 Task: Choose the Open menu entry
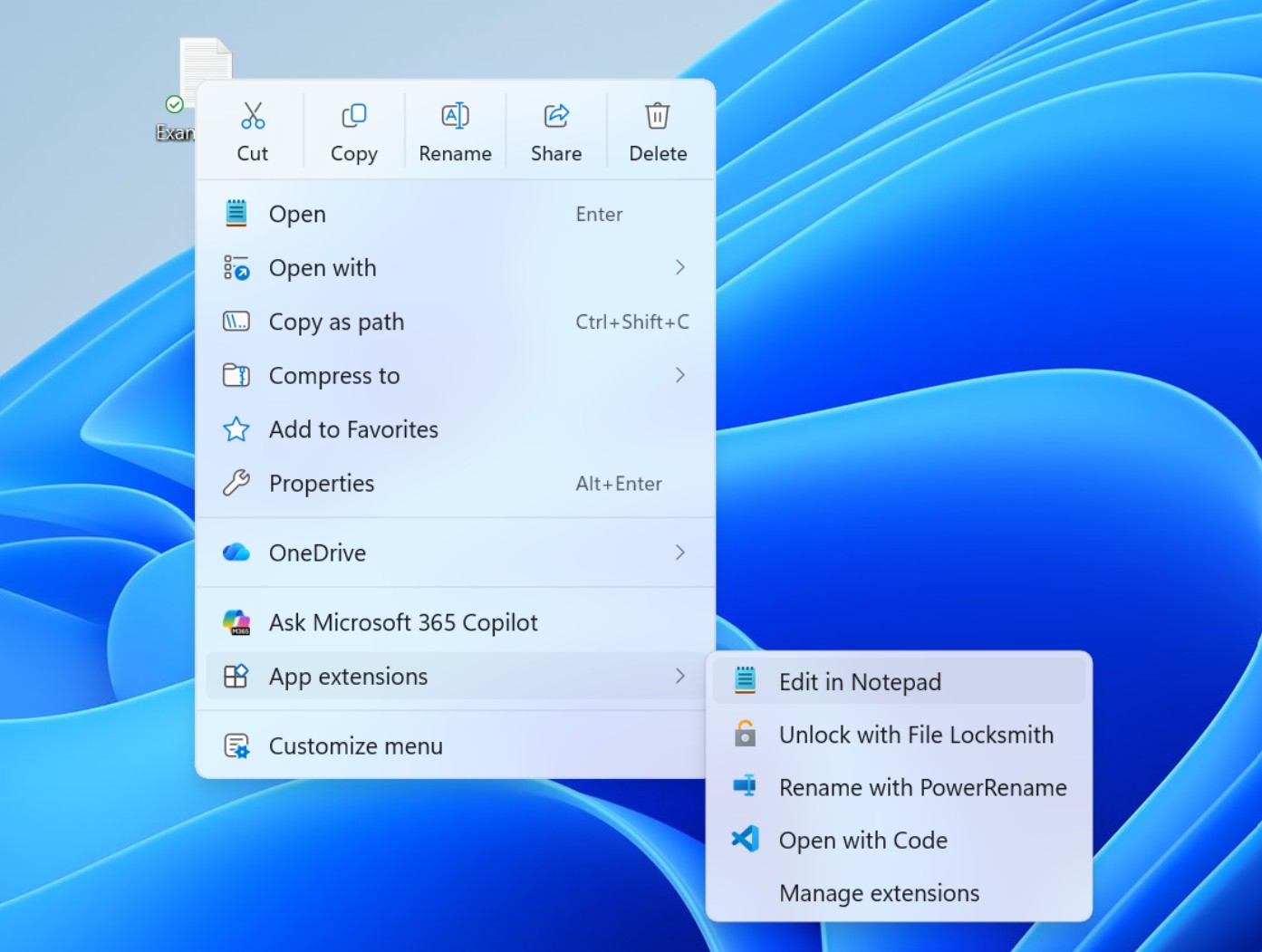pyautogui.click(x=456, y=214)
